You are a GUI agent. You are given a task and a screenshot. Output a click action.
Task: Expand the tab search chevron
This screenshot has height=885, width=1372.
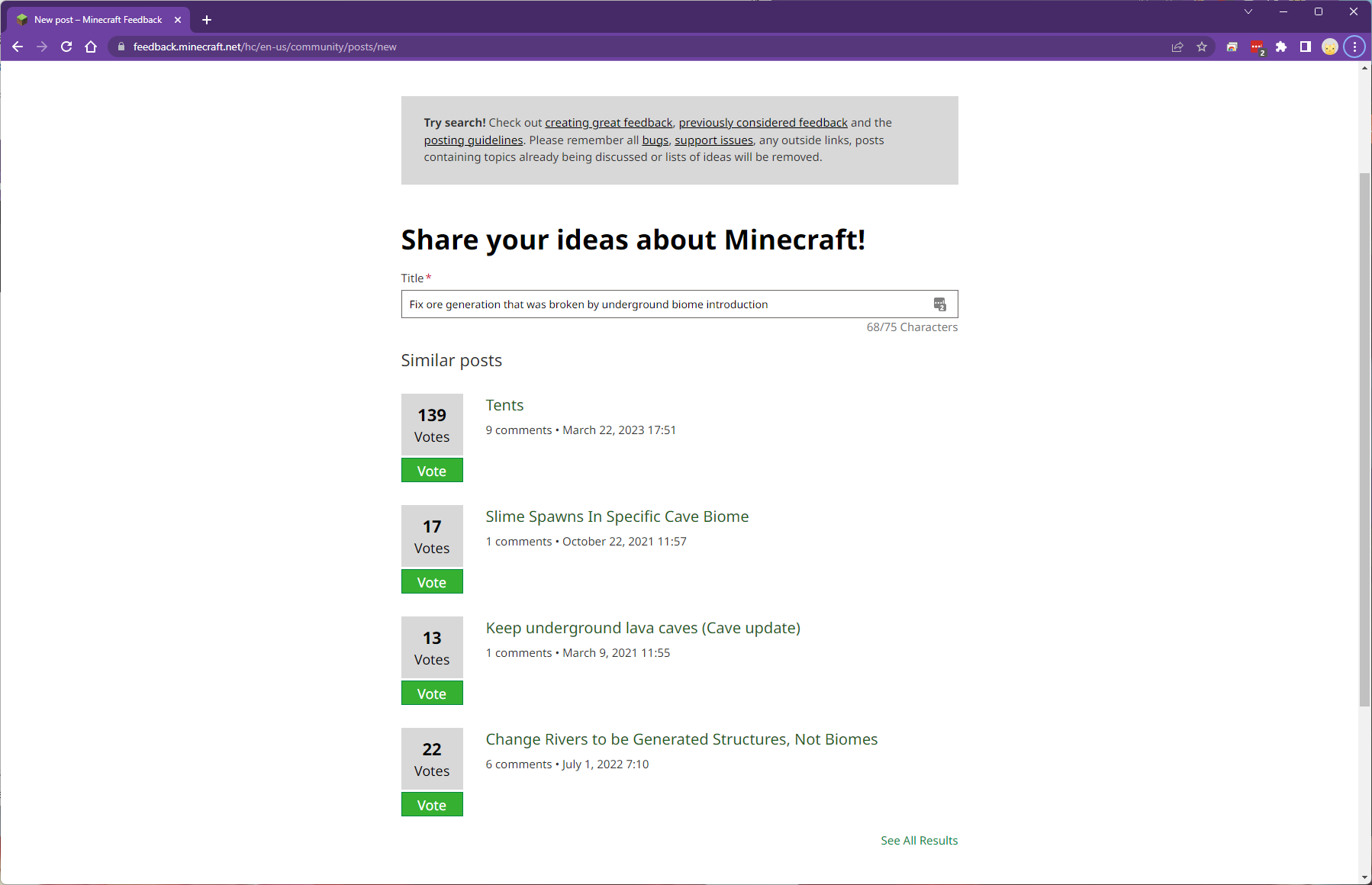(1248, 11)
